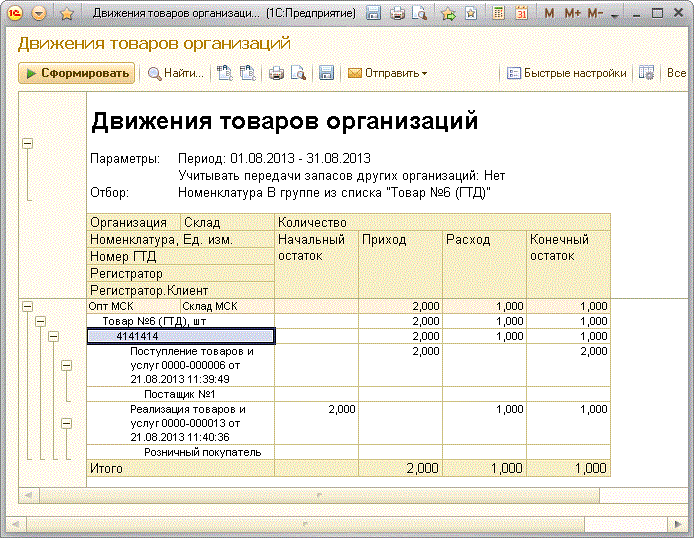
Task: Select начальный остаток 2,000 in Реализация row
Action: (x=316, y=423)
